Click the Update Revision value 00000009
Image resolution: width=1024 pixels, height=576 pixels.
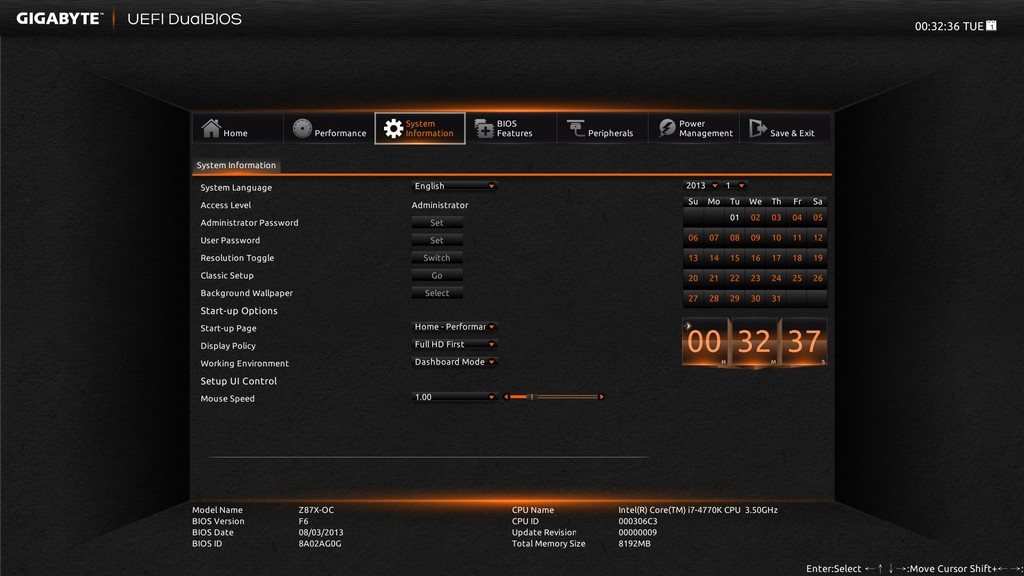[637, 532]
